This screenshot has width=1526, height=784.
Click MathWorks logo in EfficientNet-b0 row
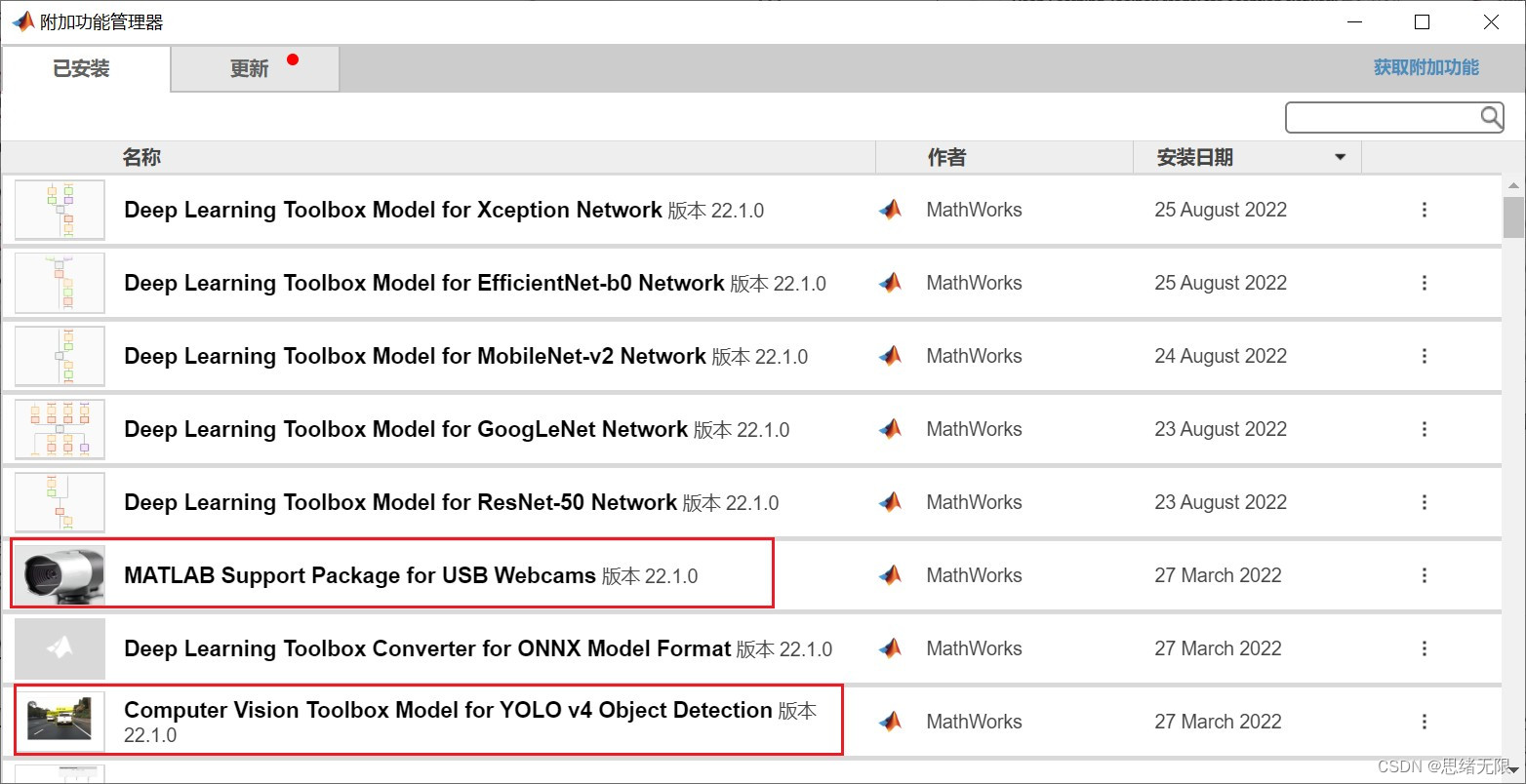pos(890,283)
